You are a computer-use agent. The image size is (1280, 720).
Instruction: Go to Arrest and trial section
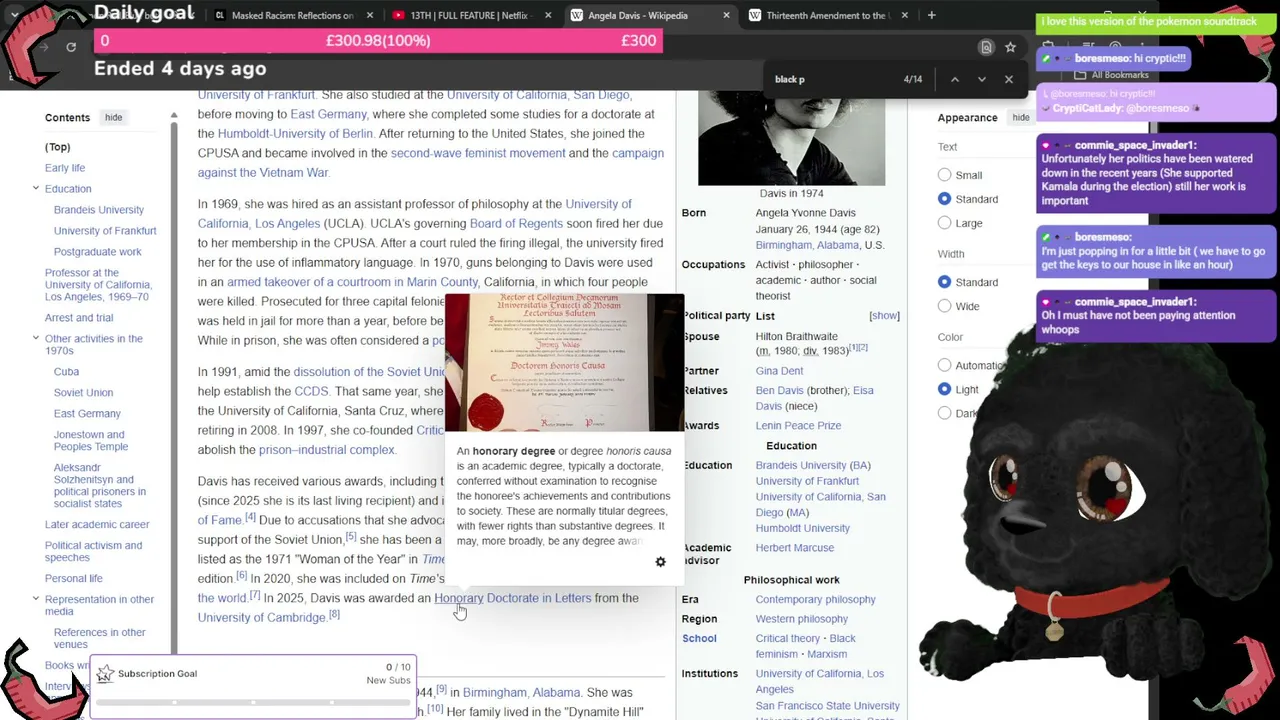point(79,318)
